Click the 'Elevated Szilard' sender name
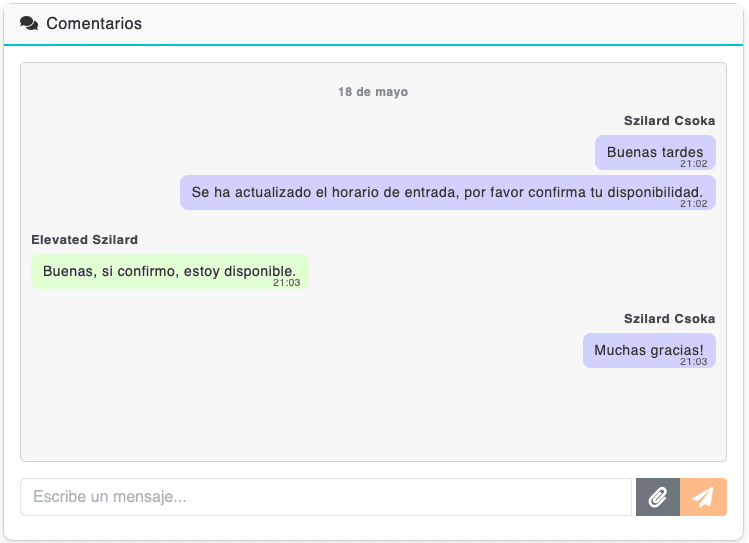Viewport: 749px width, 543px height. [85, 240]
